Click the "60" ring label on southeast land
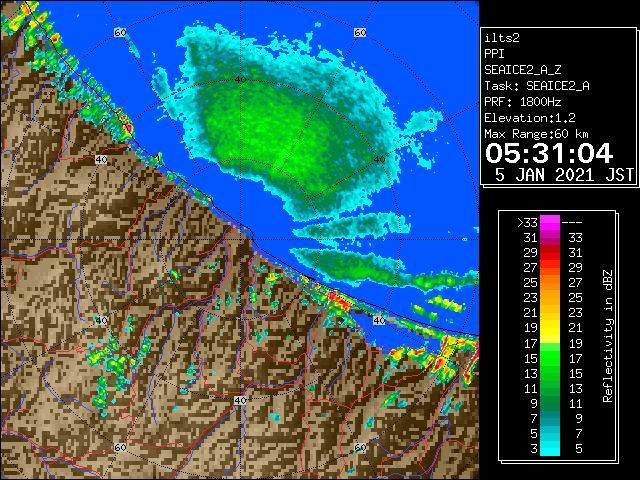The image size is (640, 480). (360, 448)
